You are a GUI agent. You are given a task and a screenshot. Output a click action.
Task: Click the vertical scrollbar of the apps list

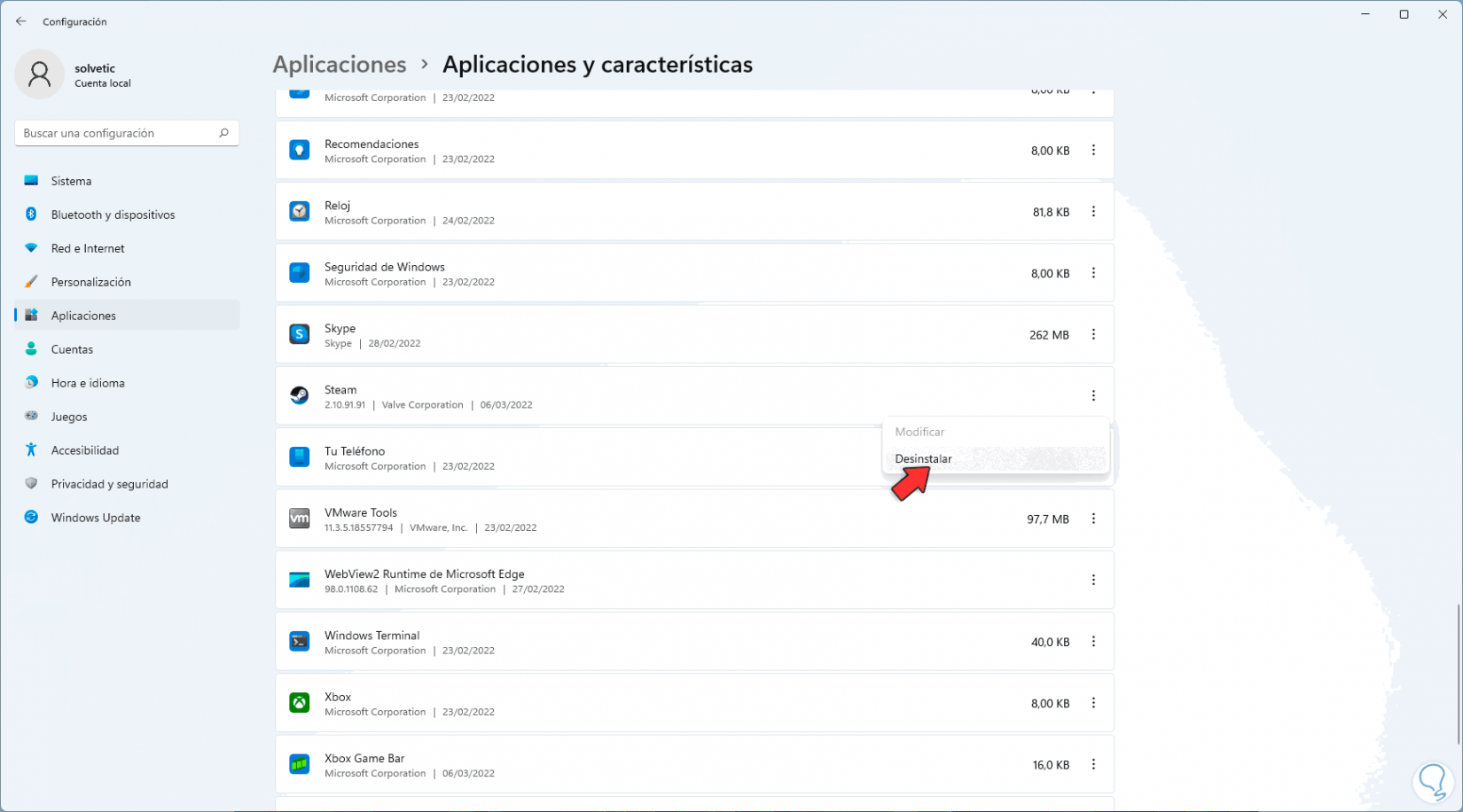(1459, 674)
